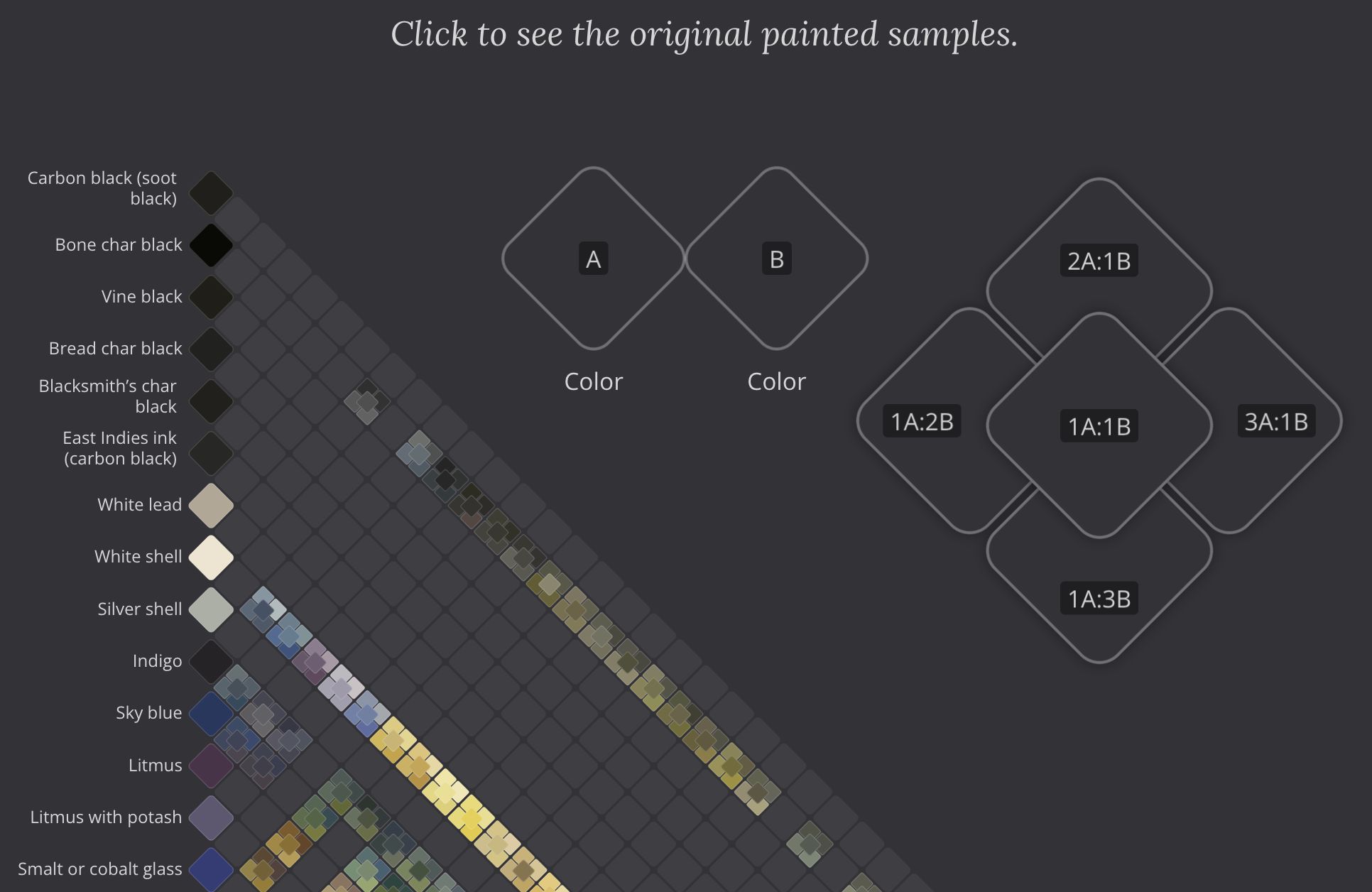Select the White lead color swatch
This screenshot has height=892, width=1372.
[x=211, y=505]
